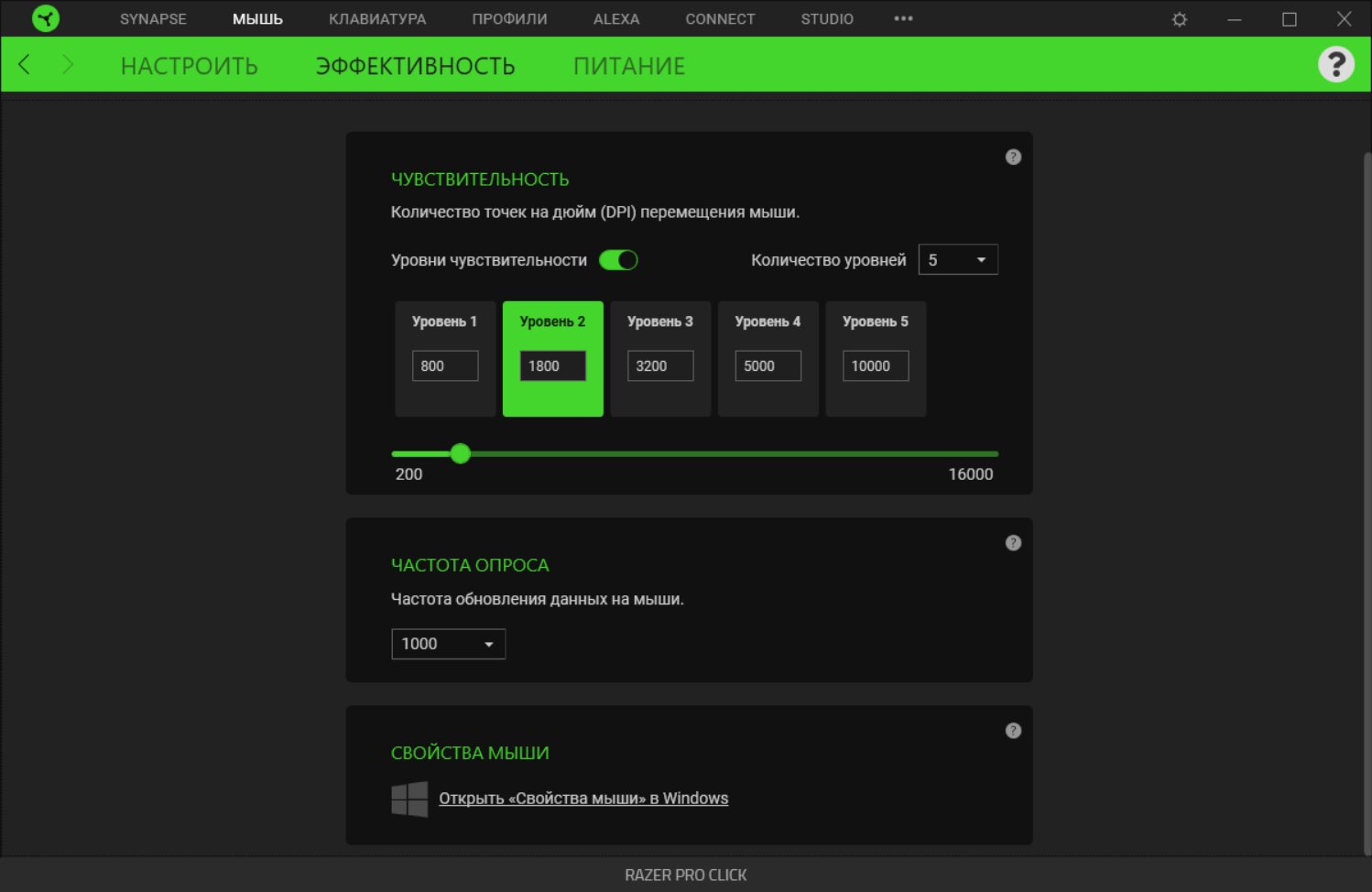The height and width of the screenshot is (892, 1372).
Task: Select the Уровень 4 sensitivity stage
Action: click(x=768, y=359)
